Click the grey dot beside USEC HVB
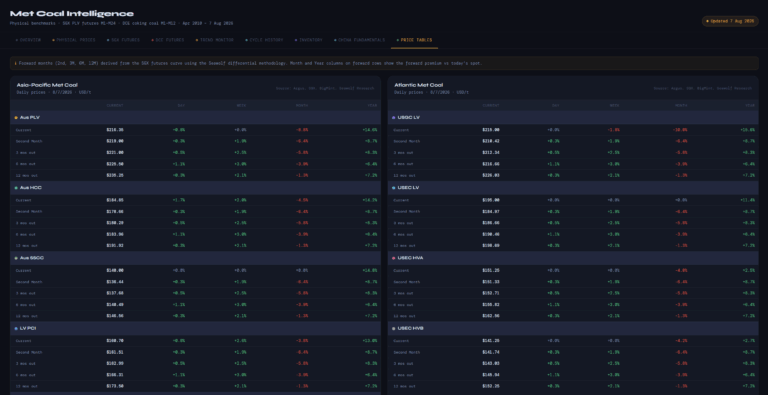Screen dimensions: 768x395 [x=394, y=328]
